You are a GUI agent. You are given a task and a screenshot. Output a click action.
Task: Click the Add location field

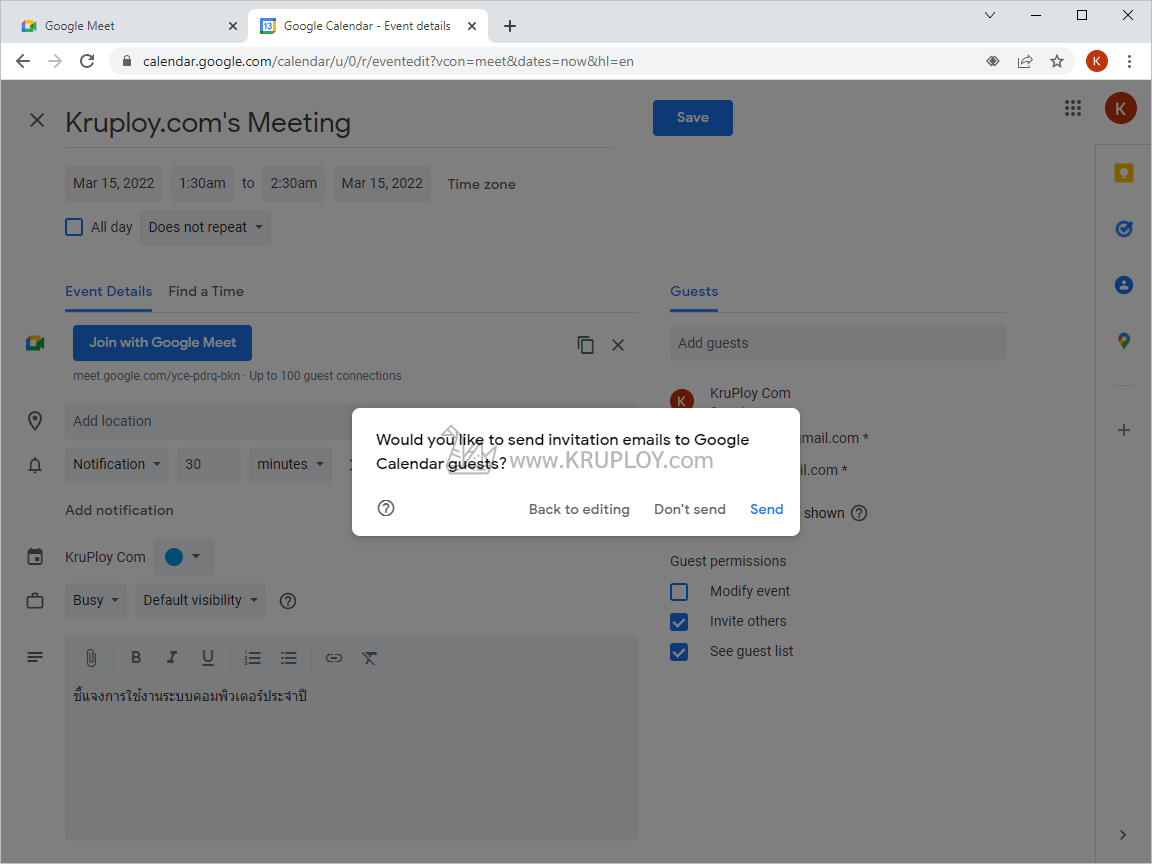click(x=209, y=421)
